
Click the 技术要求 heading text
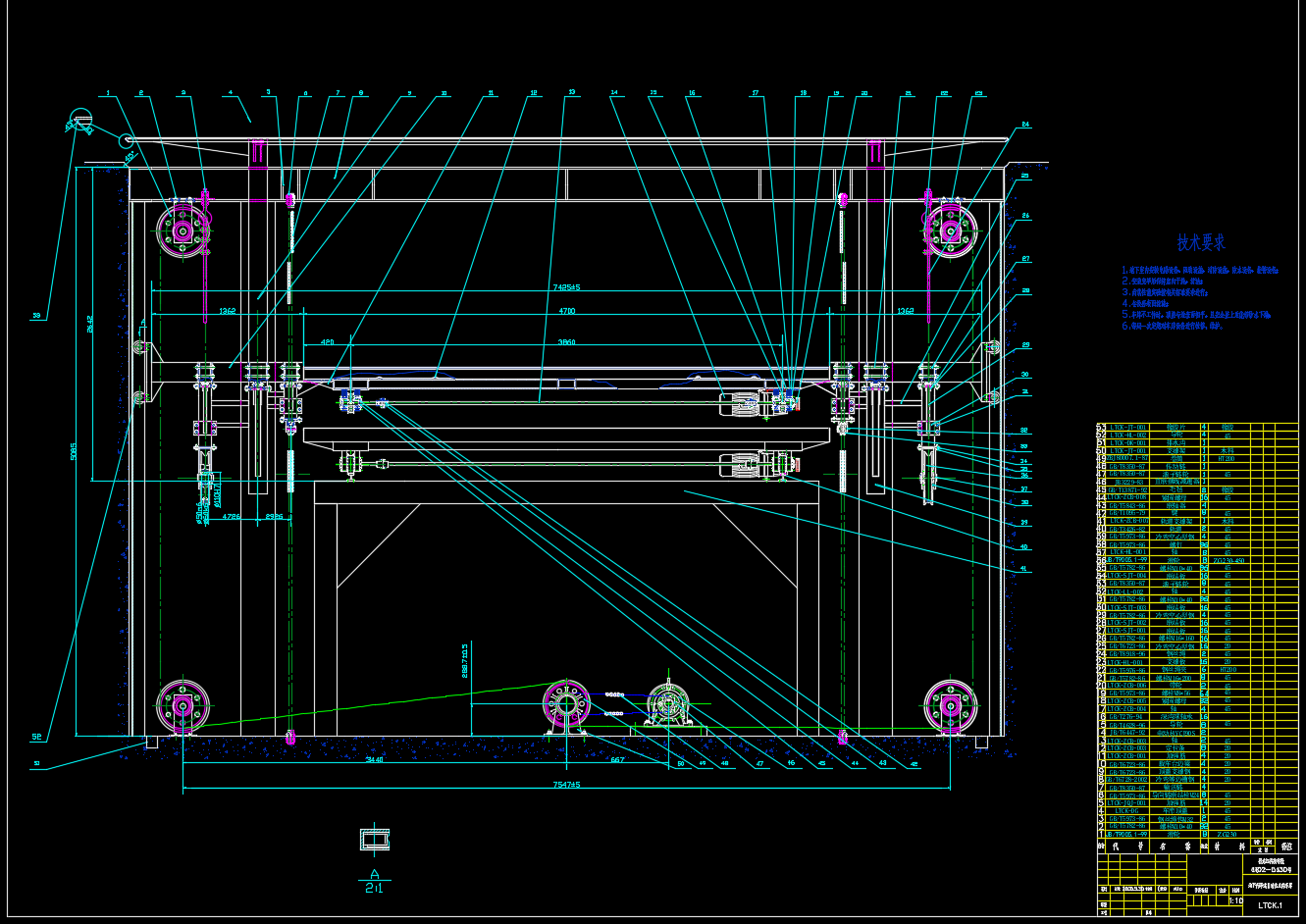[1201, 242]
